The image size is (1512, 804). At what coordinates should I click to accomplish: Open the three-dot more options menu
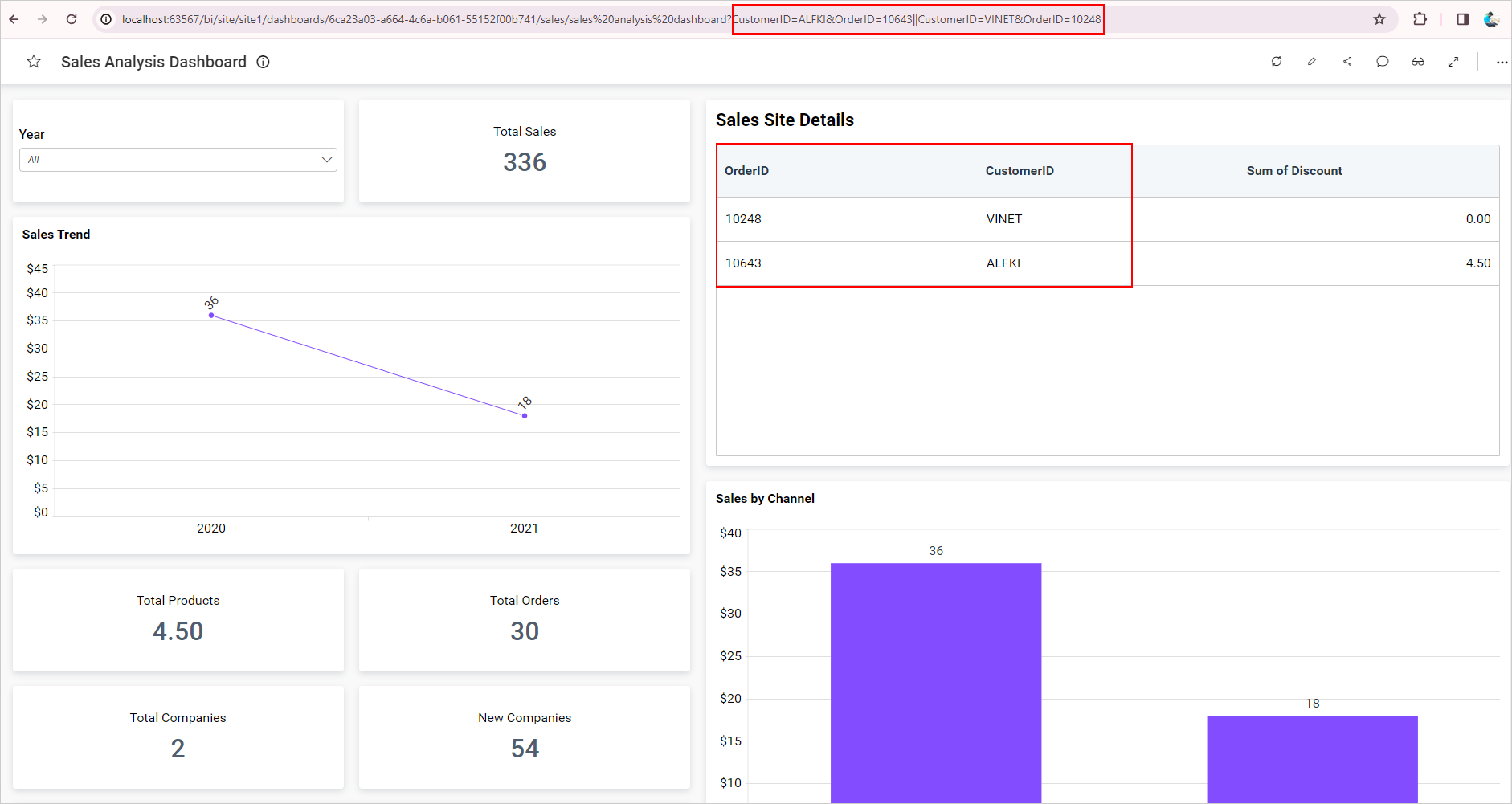(x=1501, y=62)
